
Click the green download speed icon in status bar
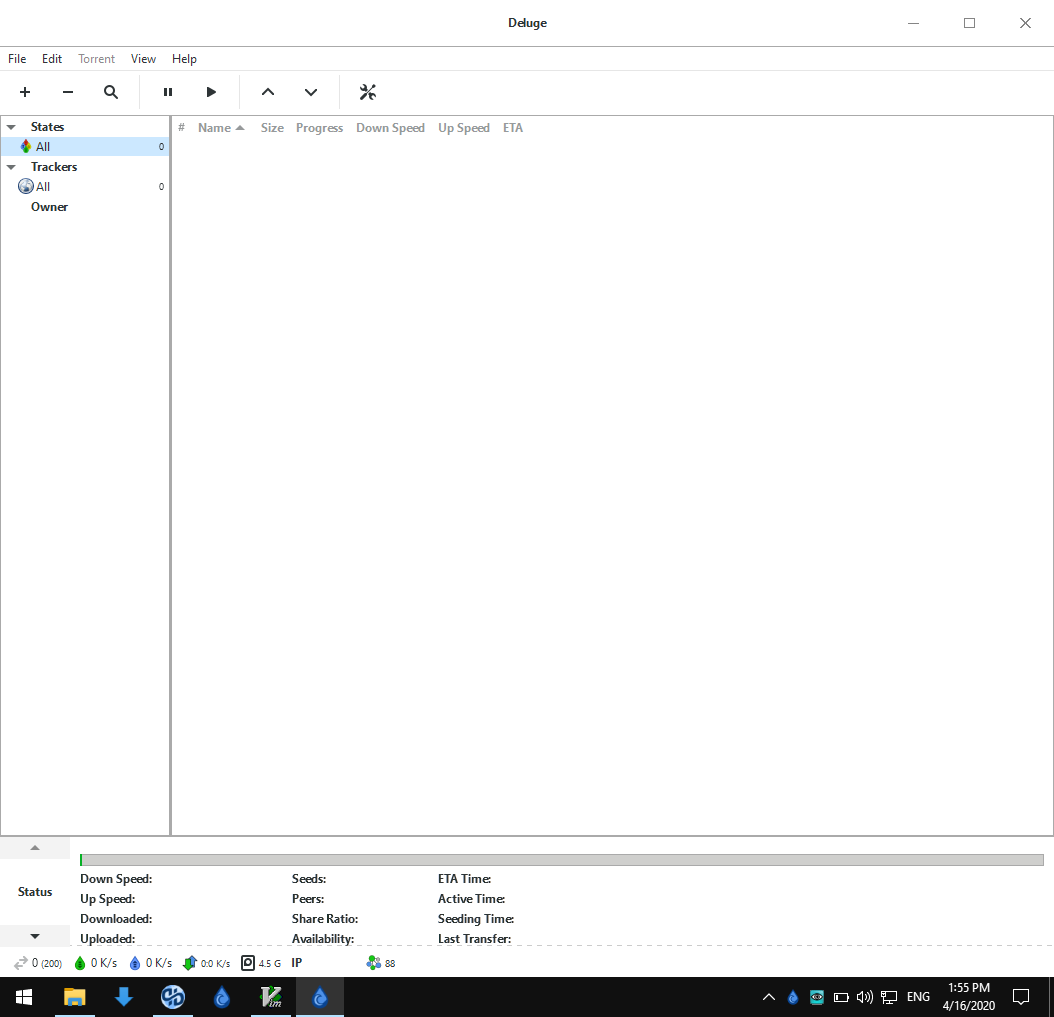tap(80, 963)
